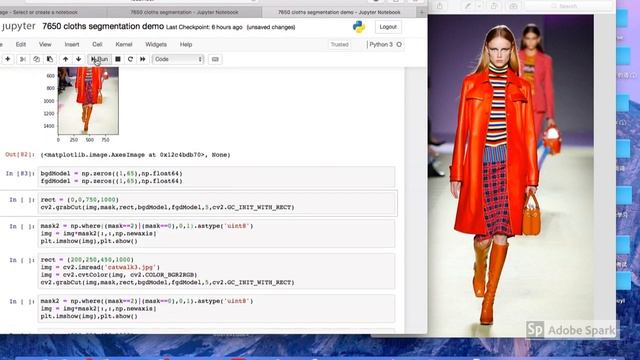The image size is (640, 360).
Task: Switch to 7650 cloths segmentation browser tab
Action: pos(184,12)
